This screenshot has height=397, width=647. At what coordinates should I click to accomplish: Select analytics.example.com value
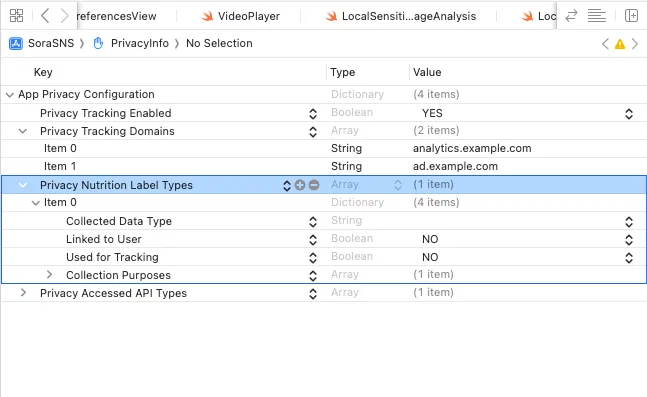coord(472,149)
